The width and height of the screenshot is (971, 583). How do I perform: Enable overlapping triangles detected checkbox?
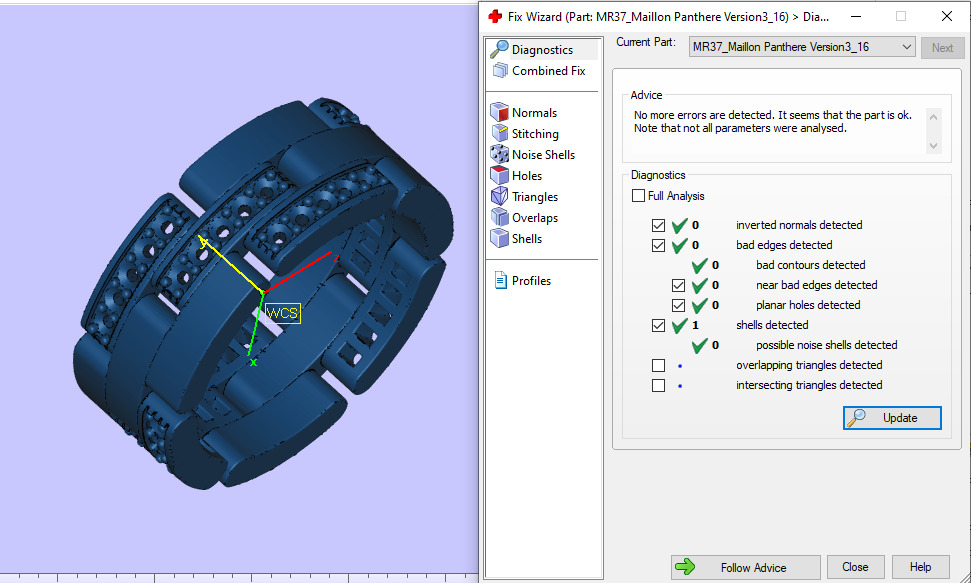click(658, 366)
